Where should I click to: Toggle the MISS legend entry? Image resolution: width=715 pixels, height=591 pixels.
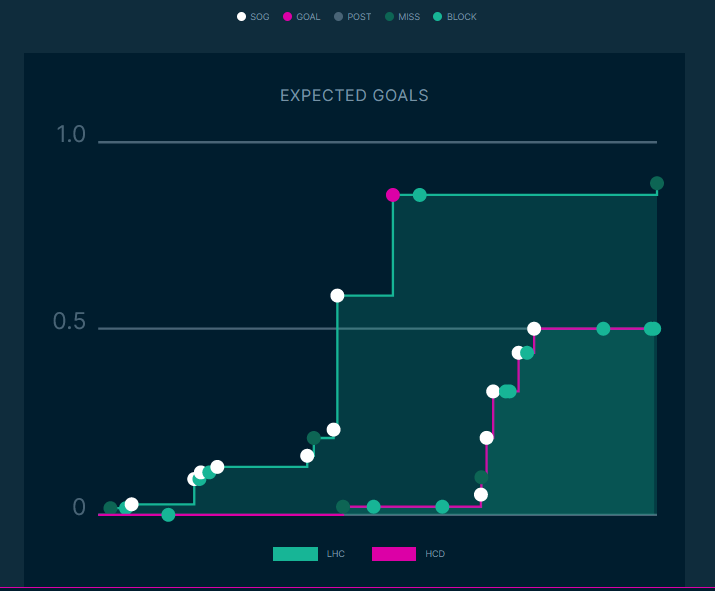click(402, 17)
